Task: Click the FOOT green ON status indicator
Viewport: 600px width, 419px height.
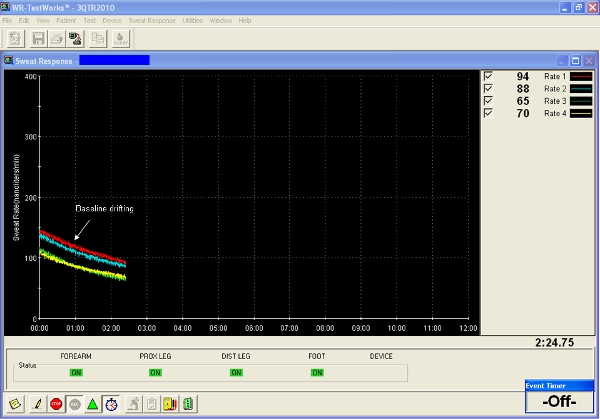Action: coord(317,372)
